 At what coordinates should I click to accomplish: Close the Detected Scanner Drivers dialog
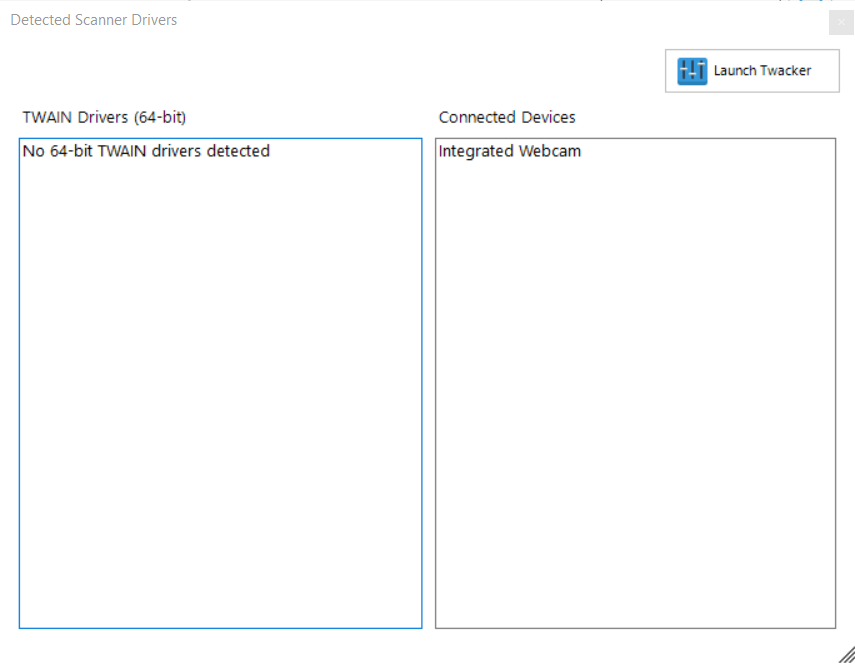click(840, 22)
